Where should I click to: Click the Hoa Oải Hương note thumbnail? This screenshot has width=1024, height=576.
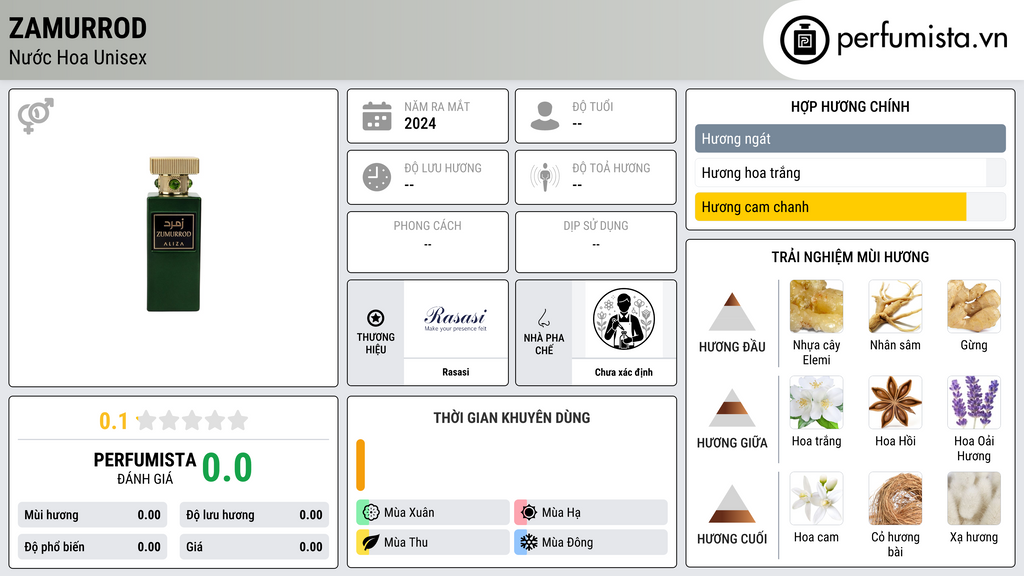974,402
